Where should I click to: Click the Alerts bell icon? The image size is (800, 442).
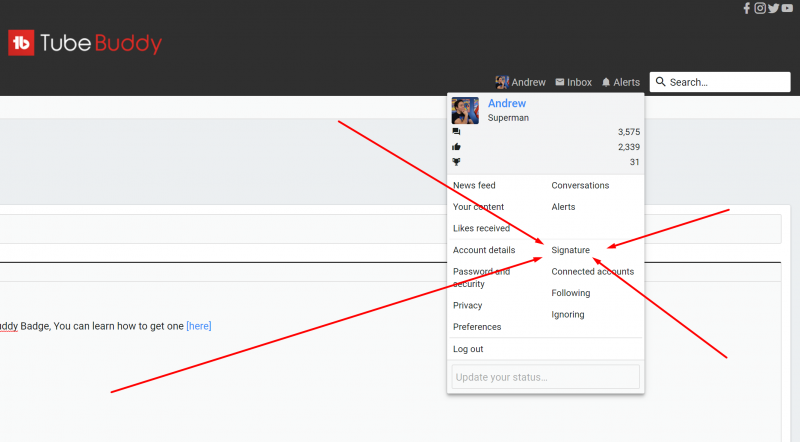coord(606,82)
